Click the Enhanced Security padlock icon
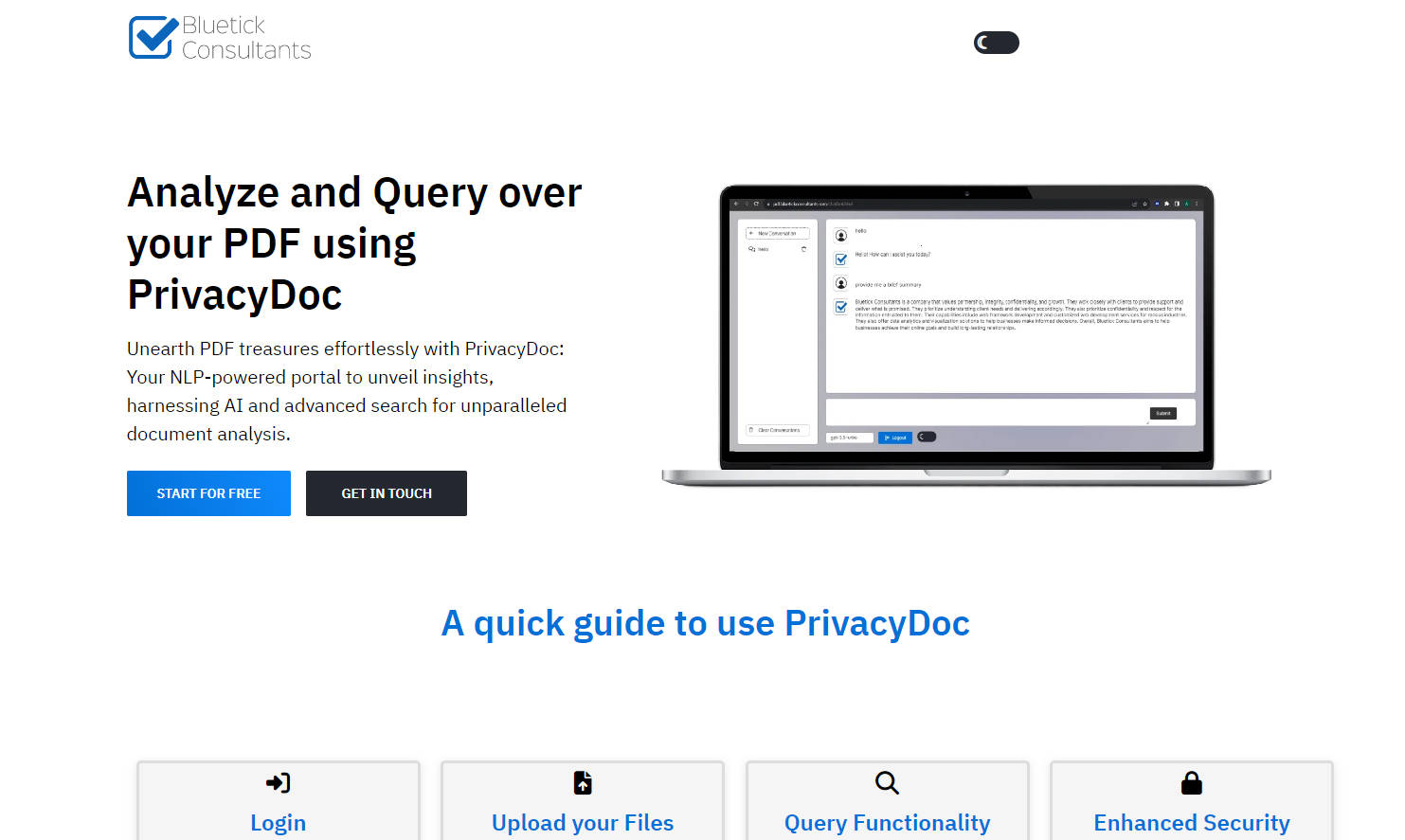 click(1190, 782)
